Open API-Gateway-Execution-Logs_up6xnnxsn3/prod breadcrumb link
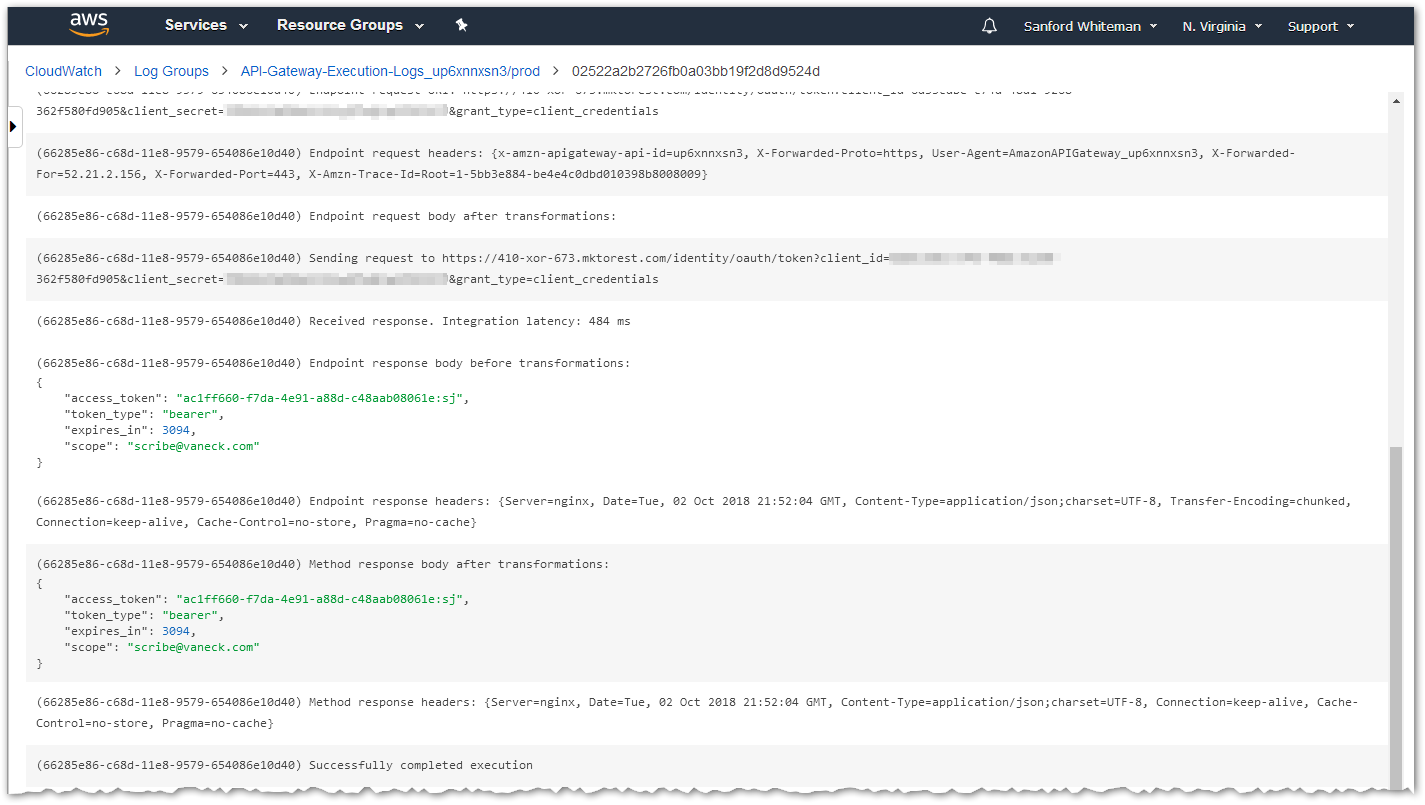1425x805 pixels. click(390, 71)
